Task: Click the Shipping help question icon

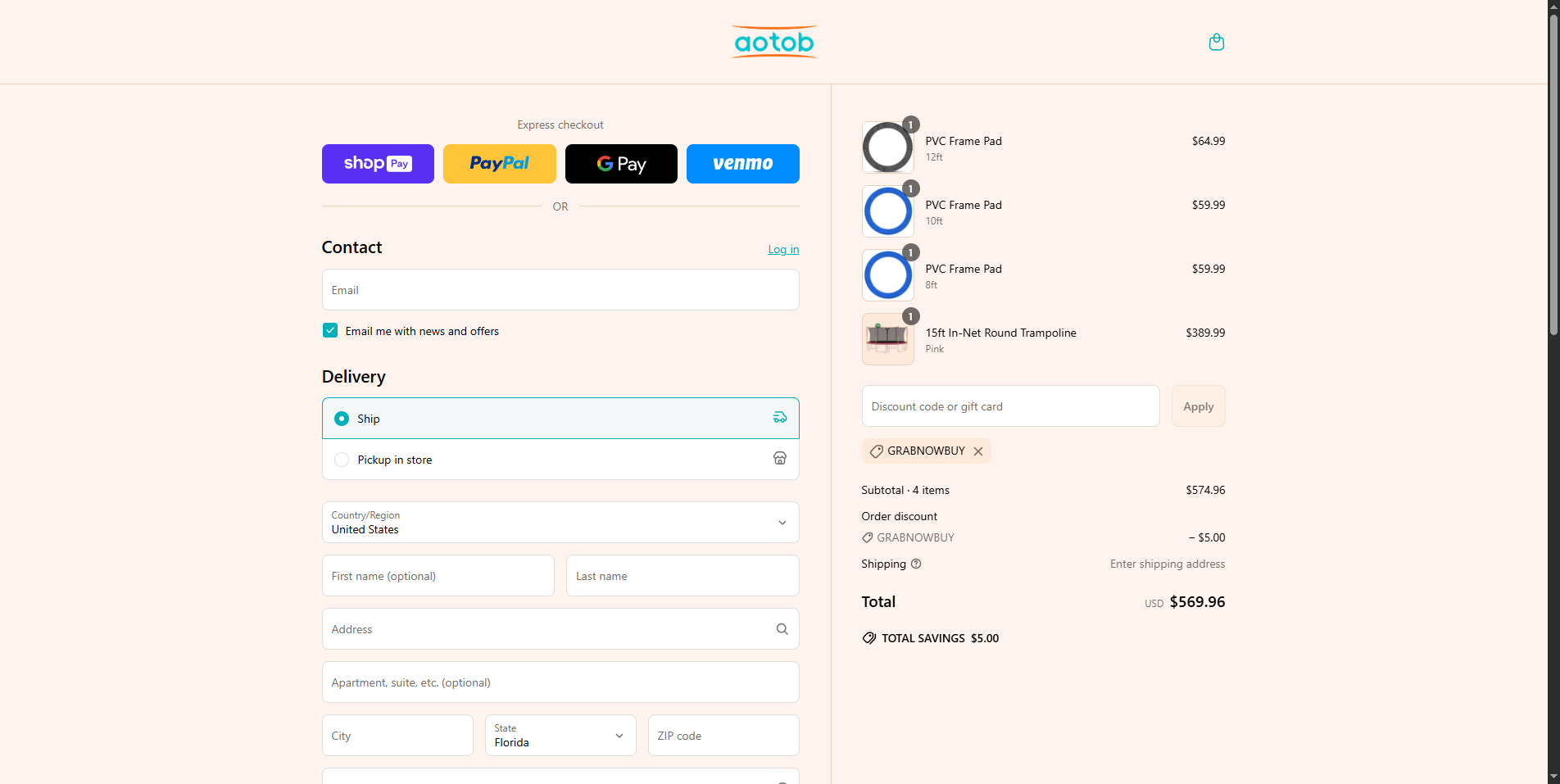Action: [x=917, y=564]
